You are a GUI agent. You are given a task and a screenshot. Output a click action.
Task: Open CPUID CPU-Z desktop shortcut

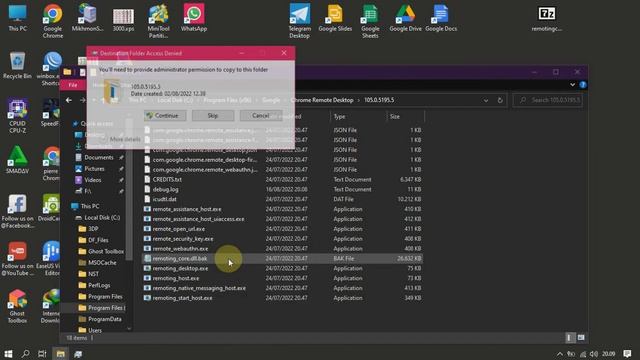click(x=17, y=116)
